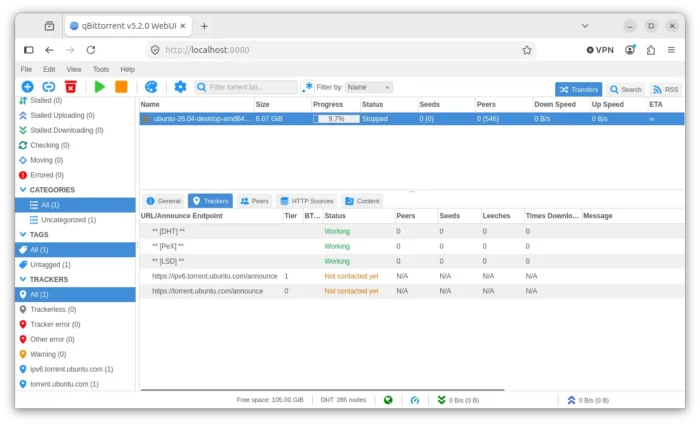Select Uncategorized (1) category
The height and width of the screenshot is (425, 700).
(x=75, y=220)
